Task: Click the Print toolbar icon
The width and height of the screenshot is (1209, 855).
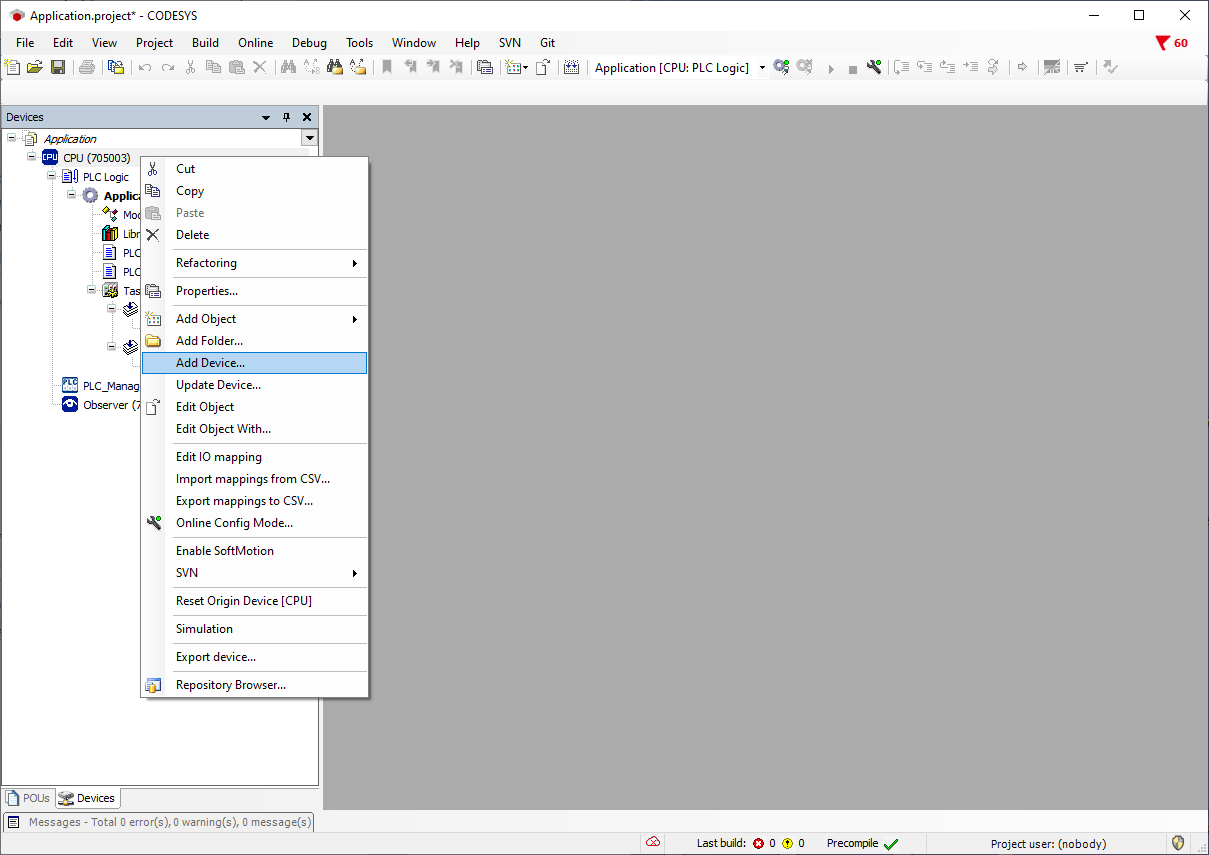Action: 87,67
